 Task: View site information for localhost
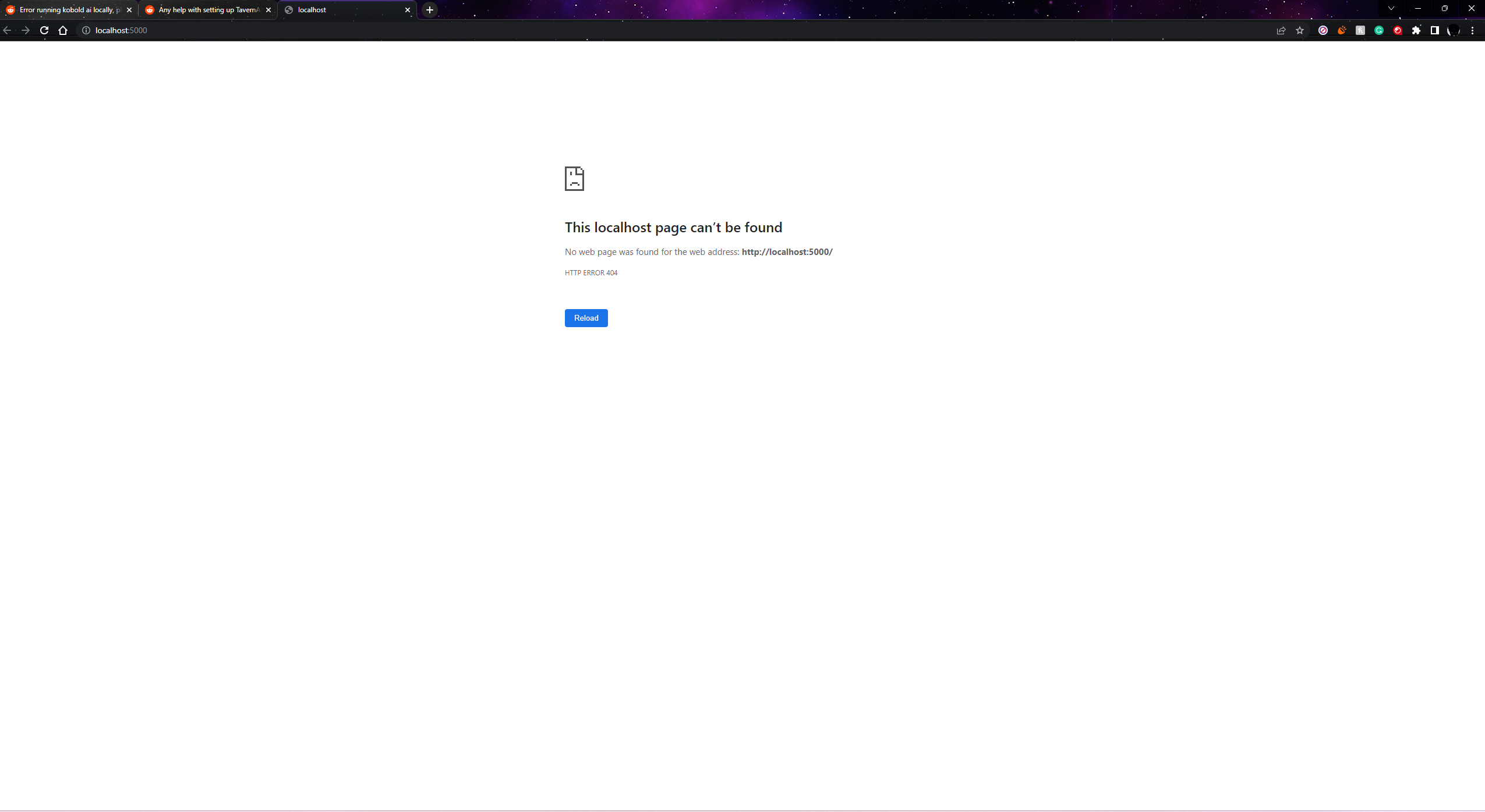pos(86,30)
